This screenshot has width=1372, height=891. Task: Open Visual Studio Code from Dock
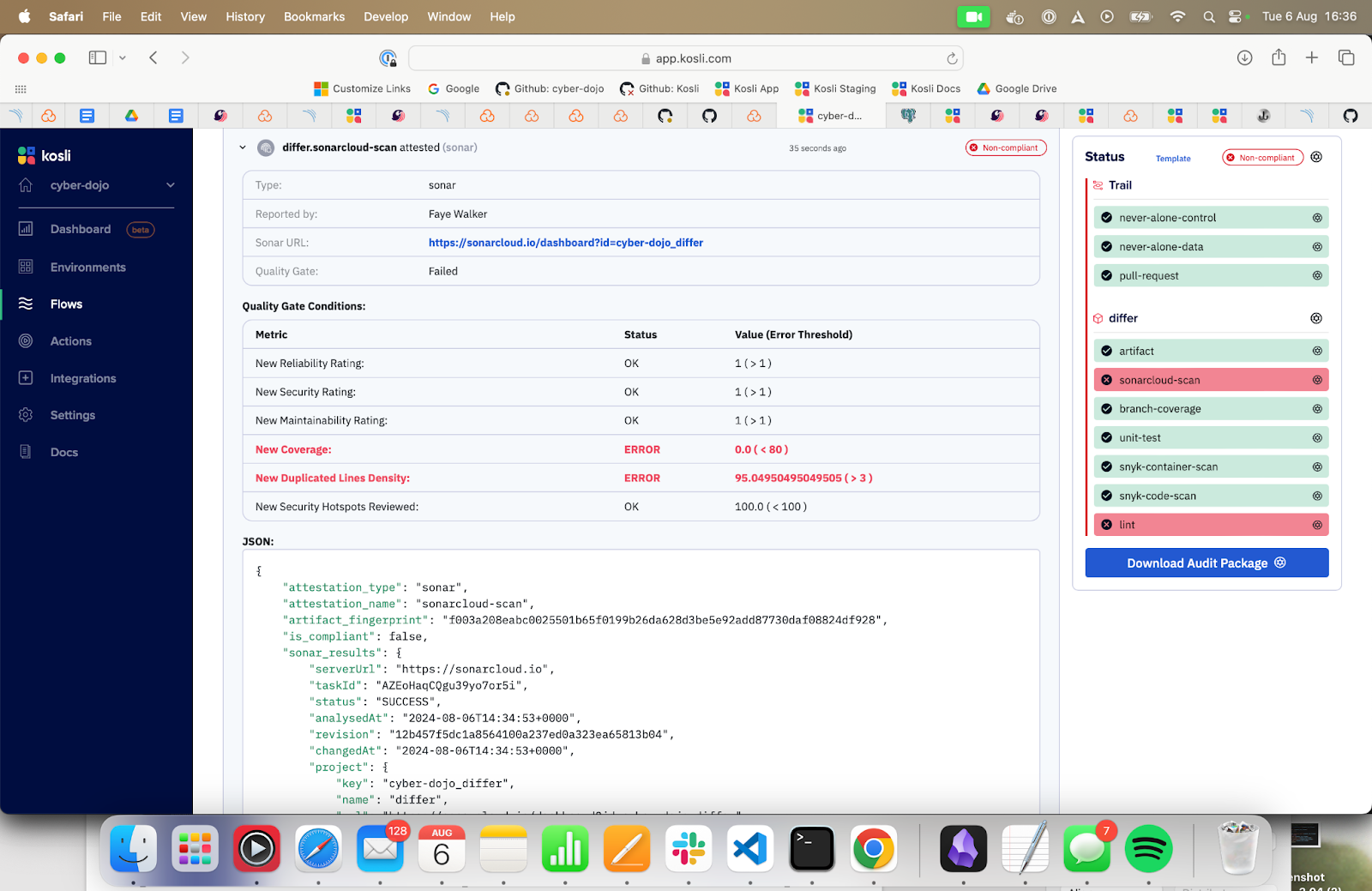750,849
